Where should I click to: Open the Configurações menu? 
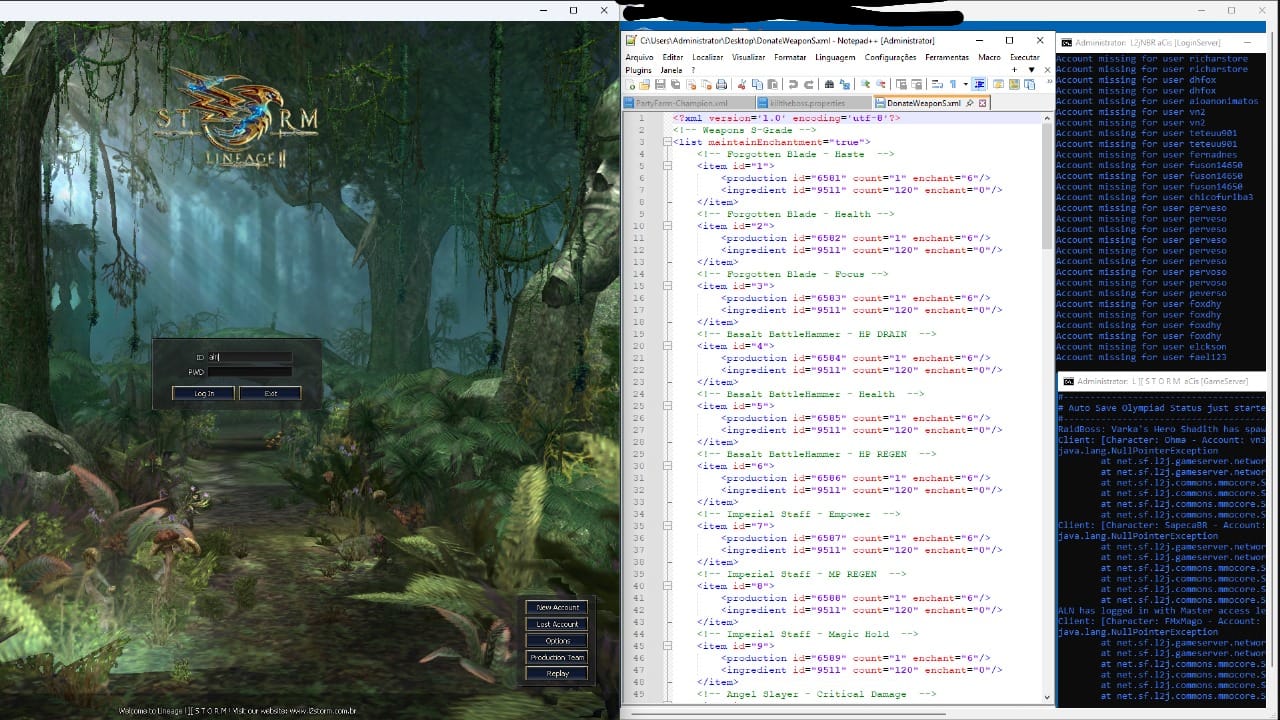click(x=890, y=57)
